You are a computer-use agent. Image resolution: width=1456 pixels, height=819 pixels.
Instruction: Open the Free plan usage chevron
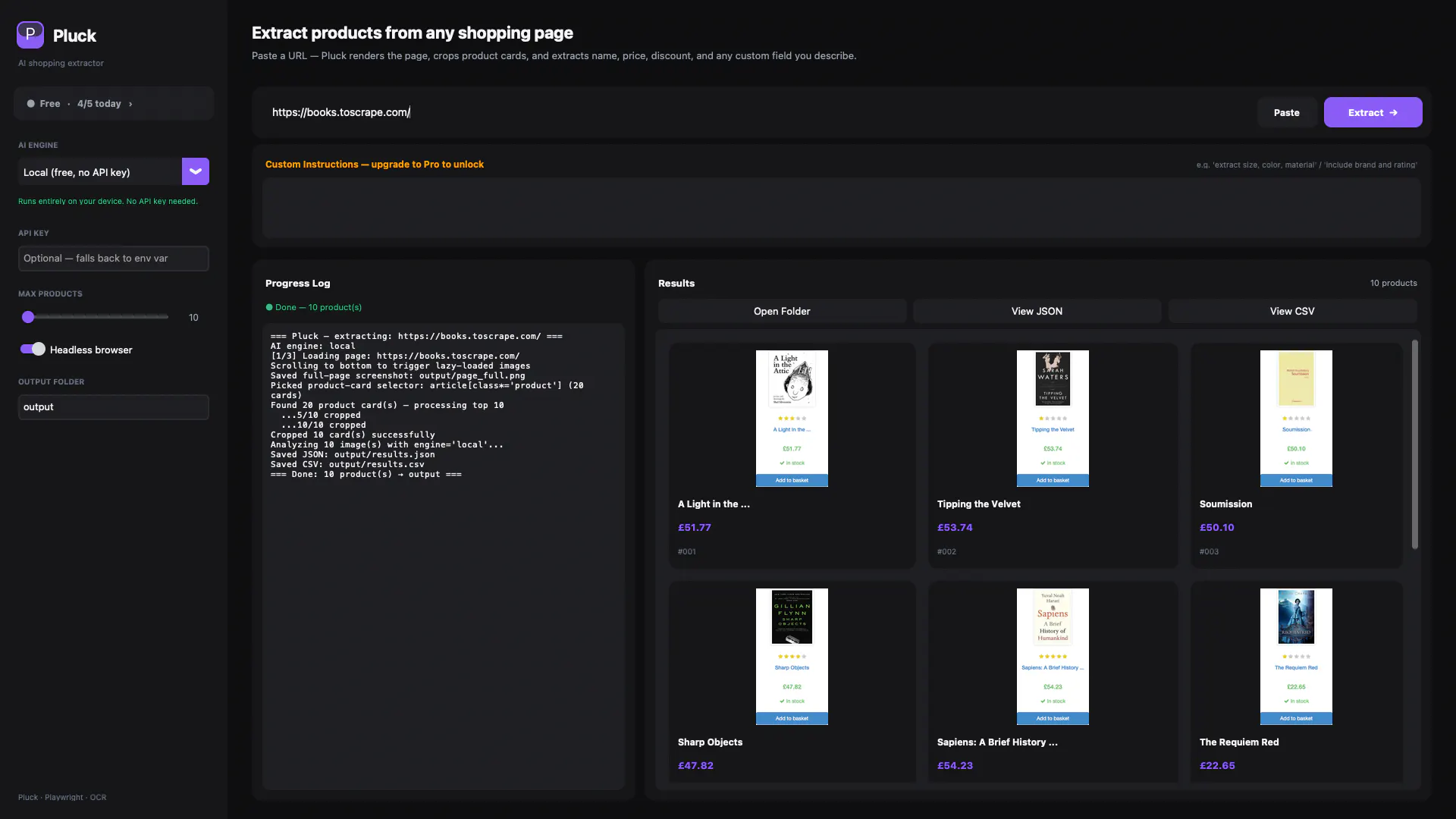click(130, 104)
